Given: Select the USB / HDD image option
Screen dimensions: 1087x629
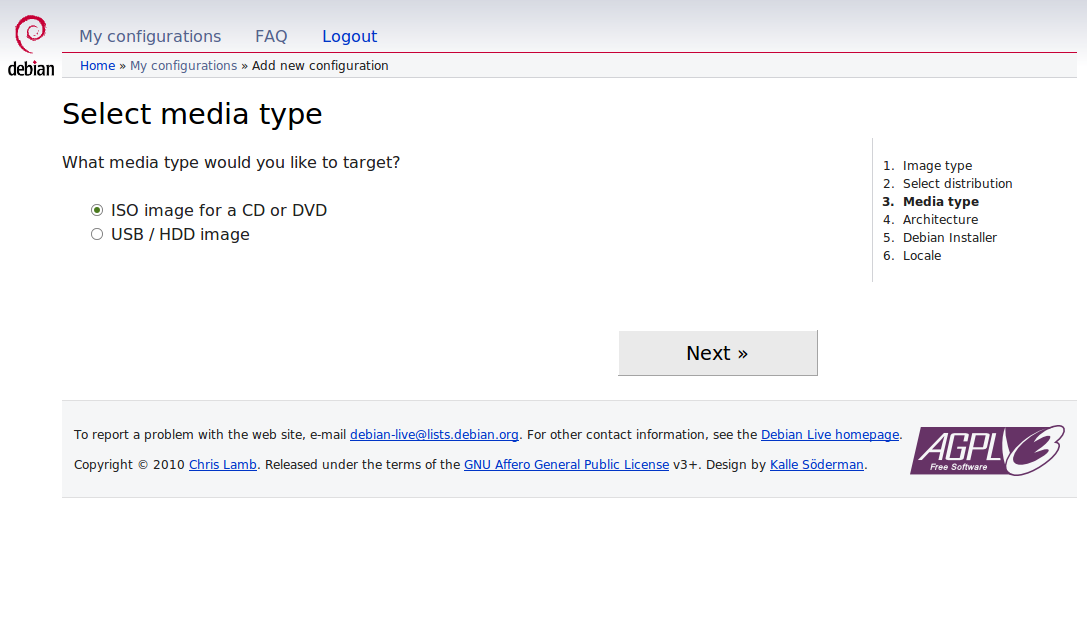Looking at the screenshot, I should click(x=97, y=234).
